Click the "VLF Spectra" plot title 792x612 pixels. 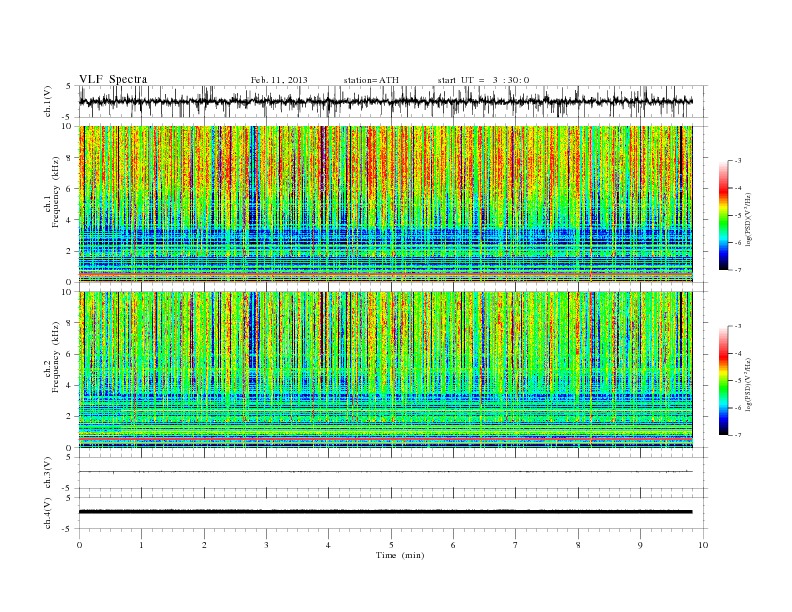[x=113, y=79]
